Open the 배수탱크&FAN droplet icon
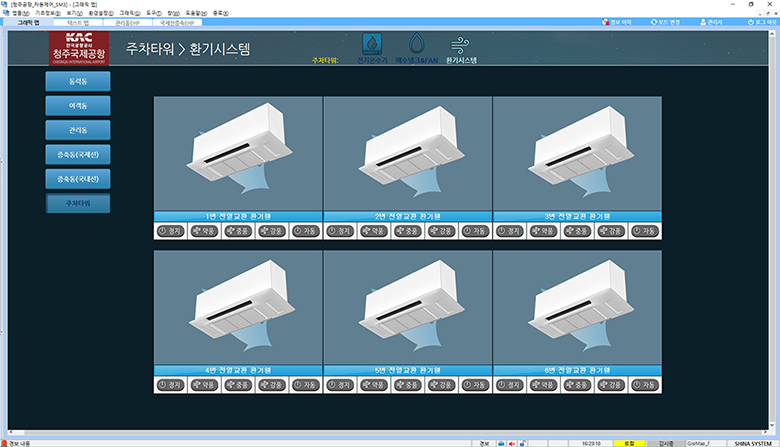This screenshot has height=447, width=780. click(416, 44)
